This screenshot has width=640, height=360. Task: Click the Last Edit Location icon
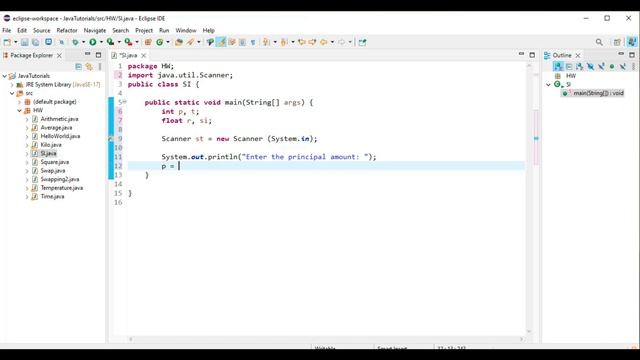point(302,42)
